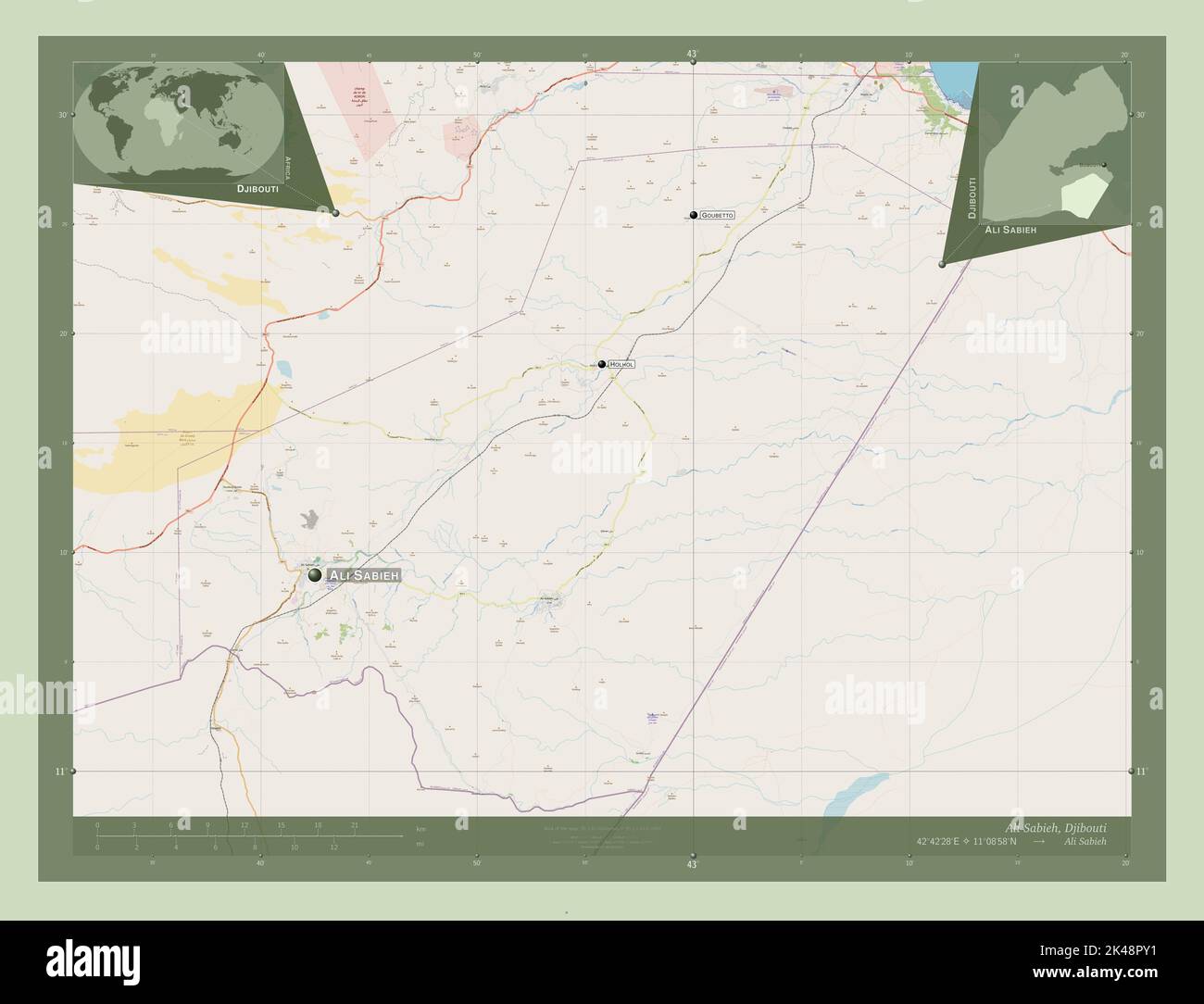The image size is (1204, 1004).
Task: Click the 43 longitude label at top
Action: 692,55
